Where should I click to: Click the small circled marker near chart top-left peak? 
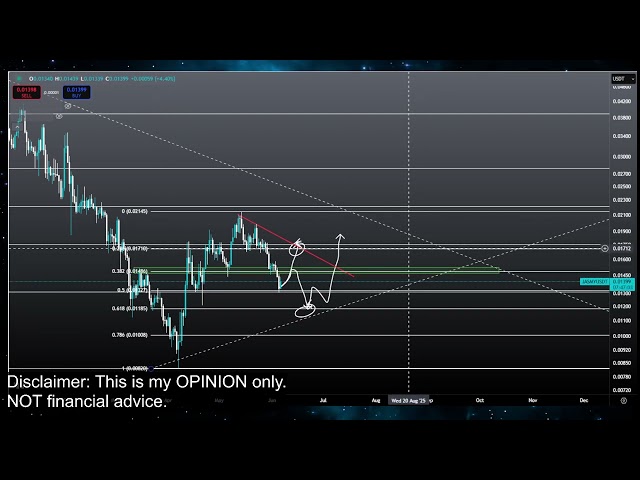[59, 116]
